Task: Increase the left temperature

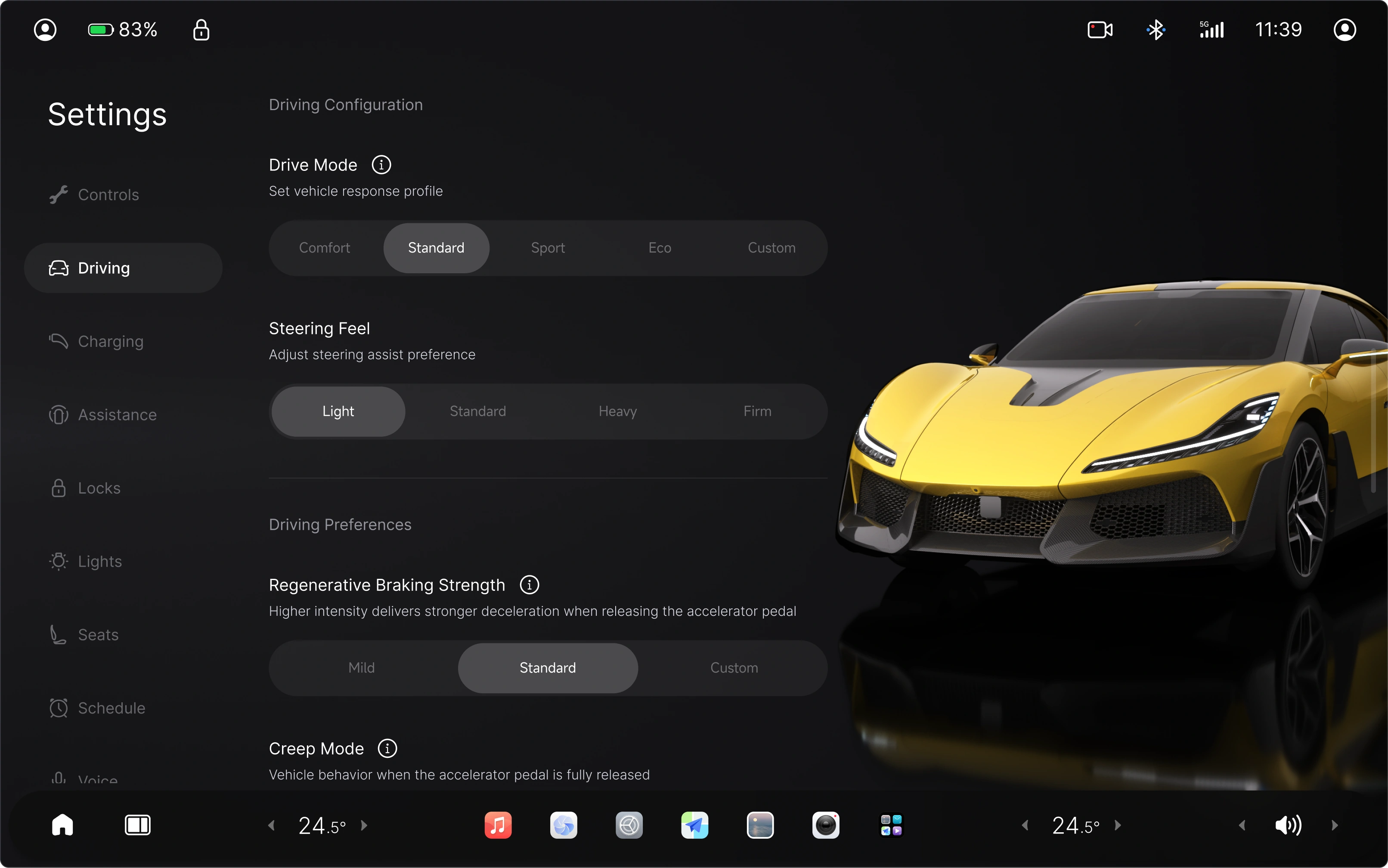Action: [x=364, y=825]
